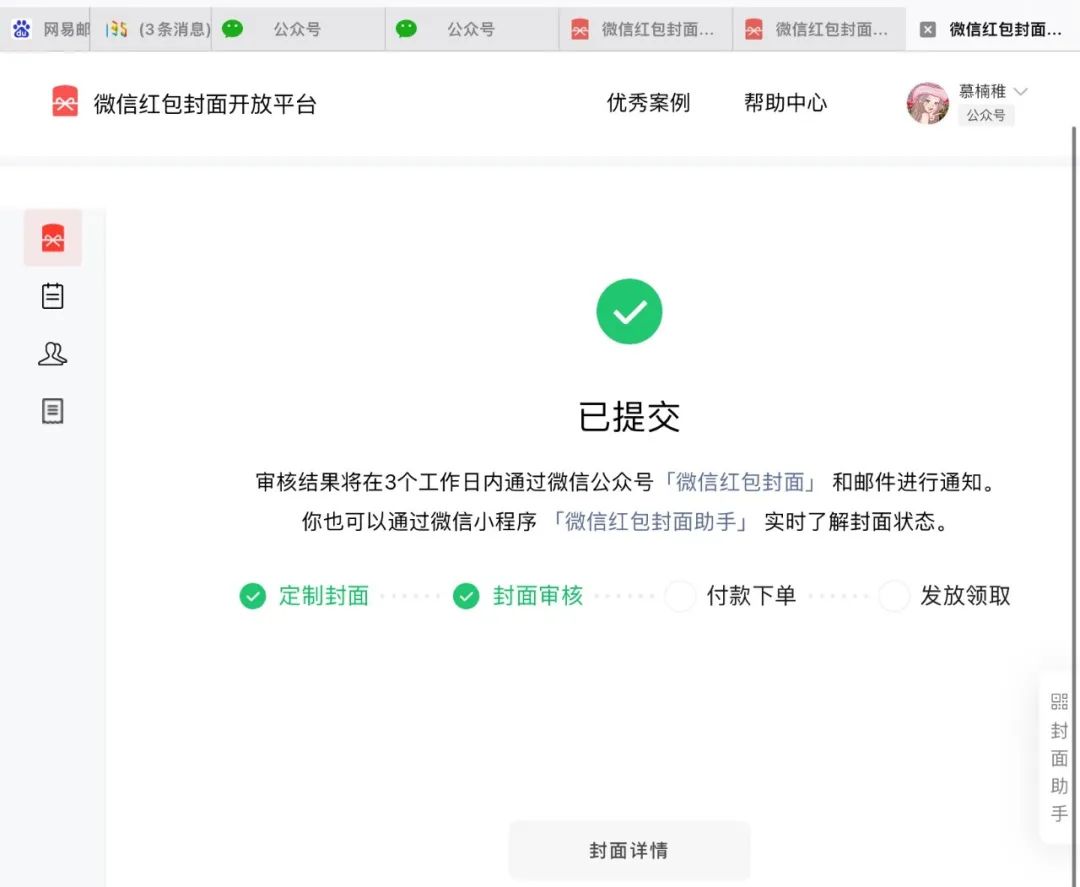Click the empty circle beside 发放领取
The image size is (1080, 887).
coord(894,596)
